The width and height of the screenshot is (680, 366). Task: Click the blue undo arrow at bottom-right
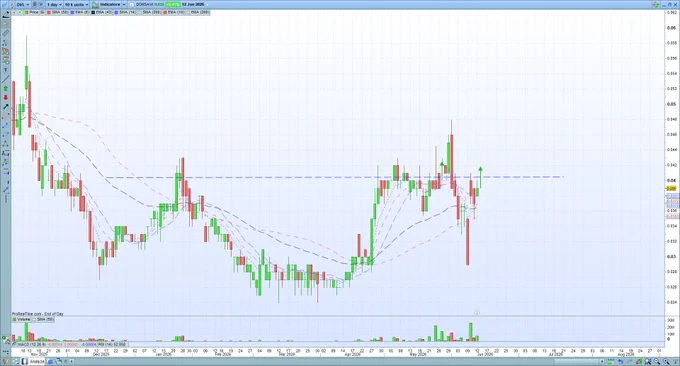tap(620, 361)
